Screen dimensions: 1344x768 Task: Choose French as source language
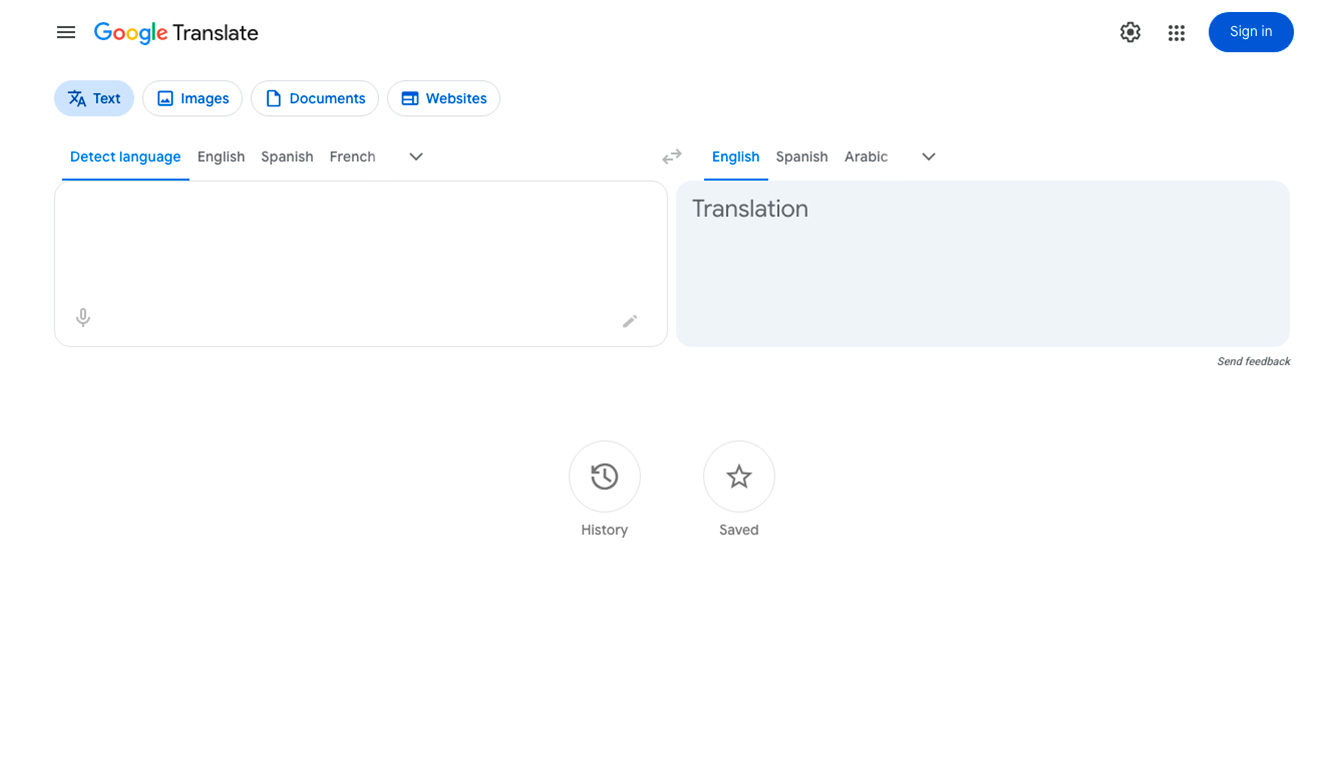click(x=352, y=157)
